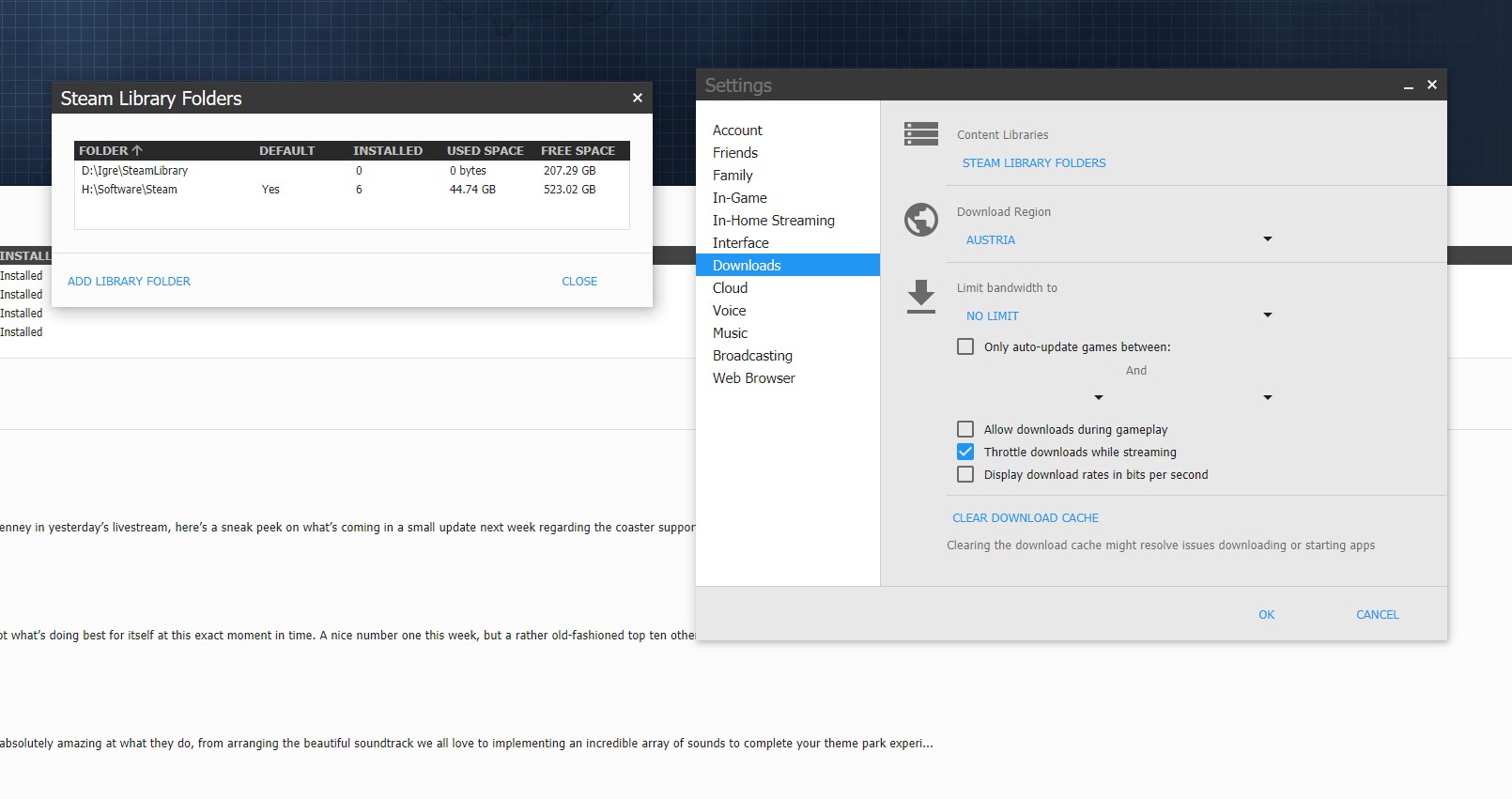Select the H:\Software\Steam folder row
This screenshot has width=1512, height=799.
pyautogui.click(x=351, y=190)
